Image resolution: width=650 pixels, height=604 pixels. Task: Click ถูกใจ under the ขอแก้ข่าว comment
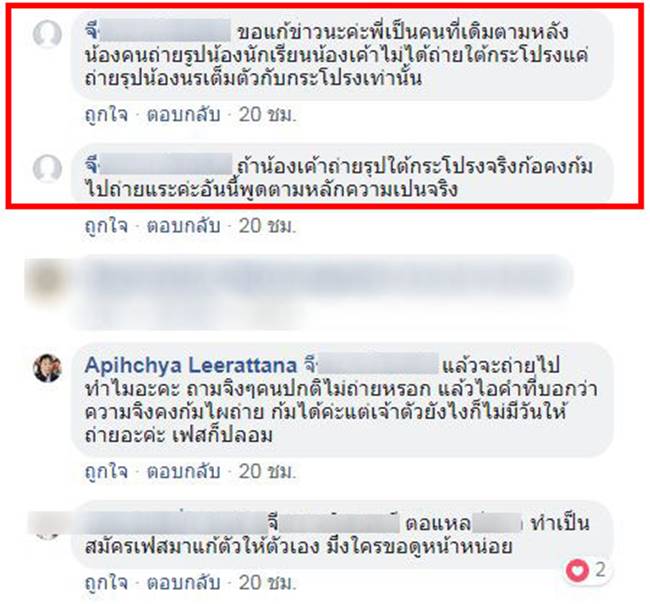tap(106, 115)
